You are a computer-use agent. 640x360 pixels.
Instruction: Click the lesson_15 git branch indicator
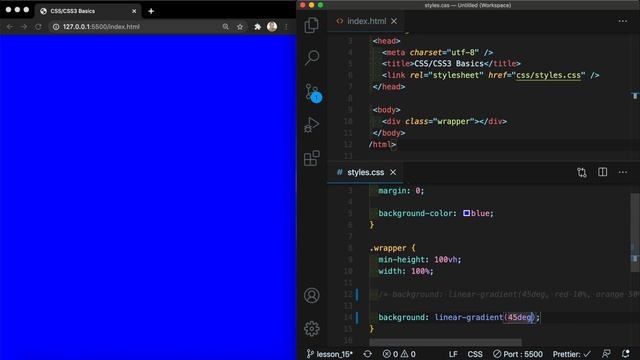click(x=329, y=354)
